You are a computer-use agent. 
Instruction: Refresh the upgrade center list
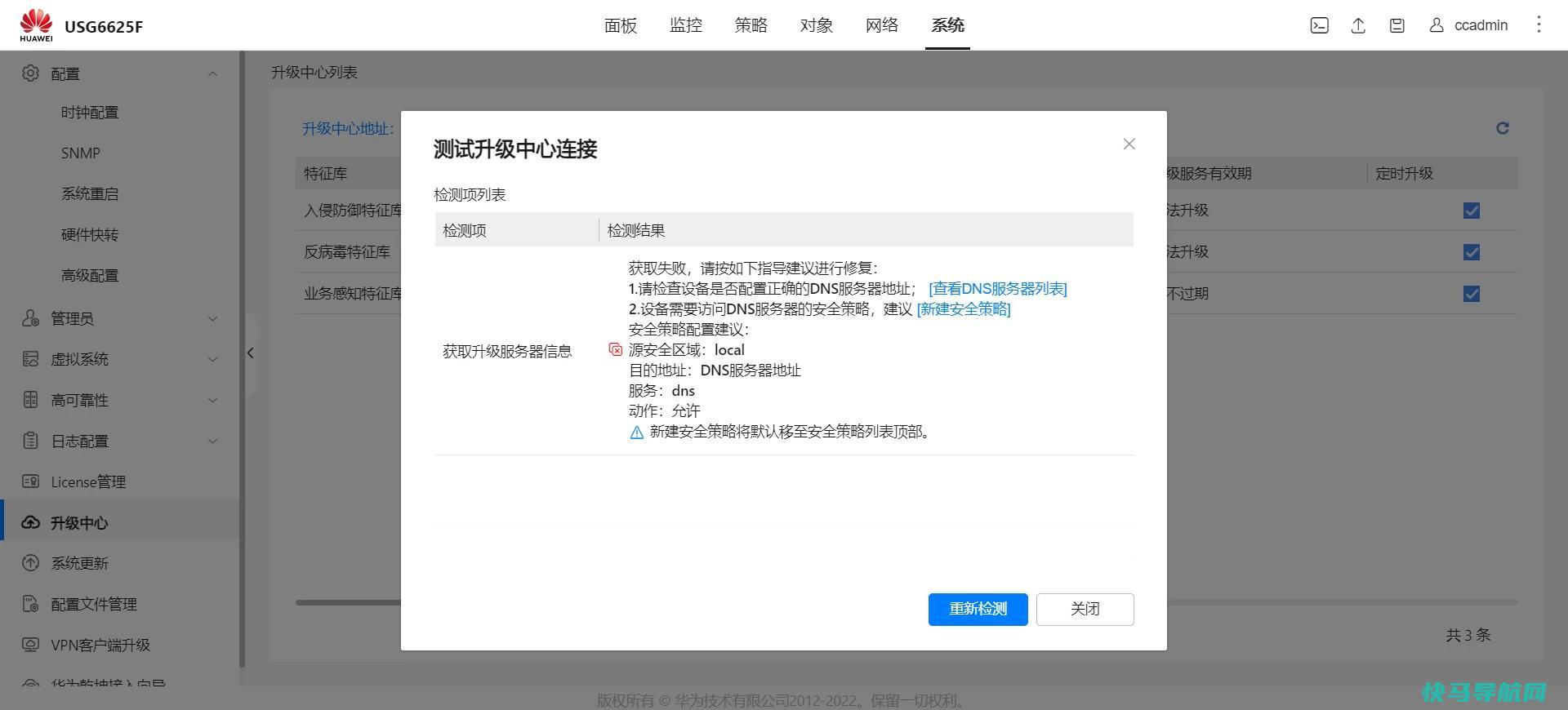coord(1502,128)
